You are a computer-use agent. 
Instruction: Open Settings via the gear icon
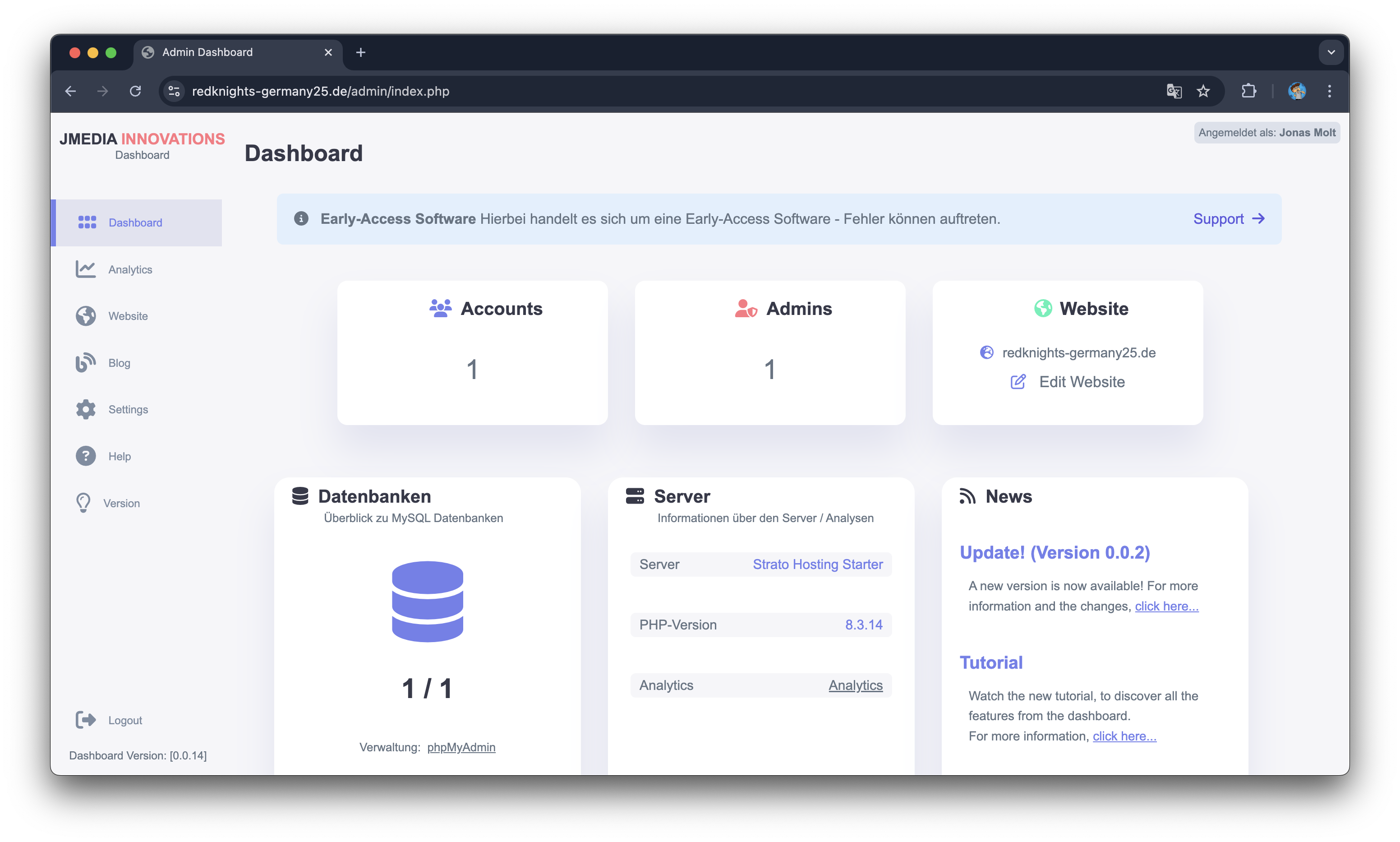coord(85,409)
